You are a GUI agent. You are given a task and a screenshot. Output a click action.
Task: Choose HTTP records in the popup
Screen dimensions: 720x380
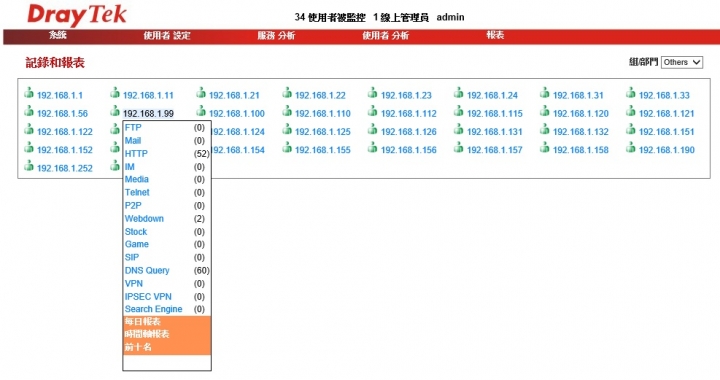pos(136,154)
